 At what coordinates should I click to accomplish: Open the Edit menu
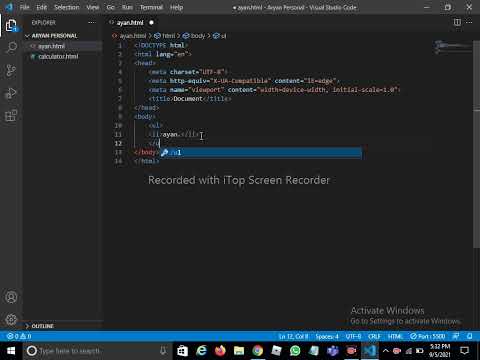41,7
